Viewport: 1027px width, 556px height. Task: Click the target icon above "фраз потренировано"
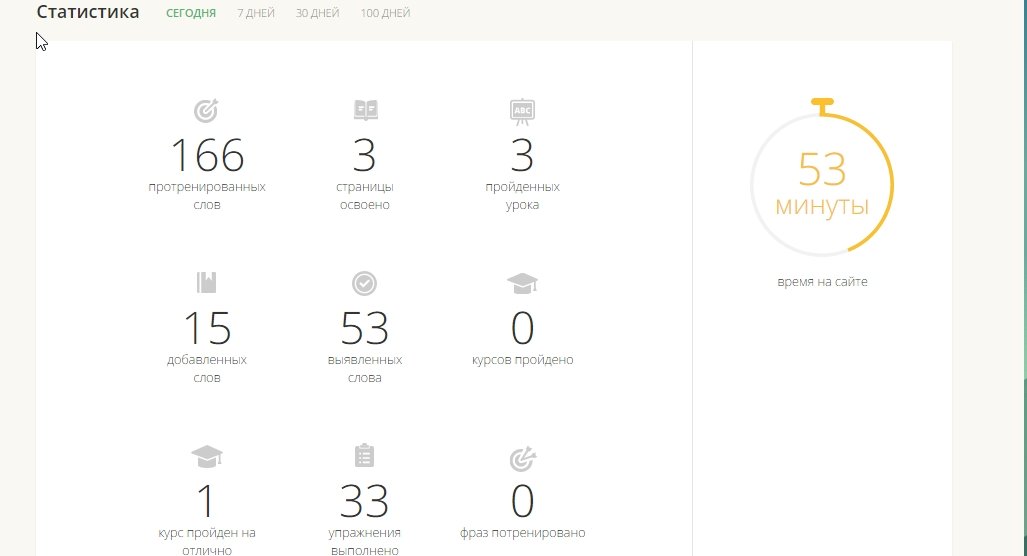click(522, 459)
